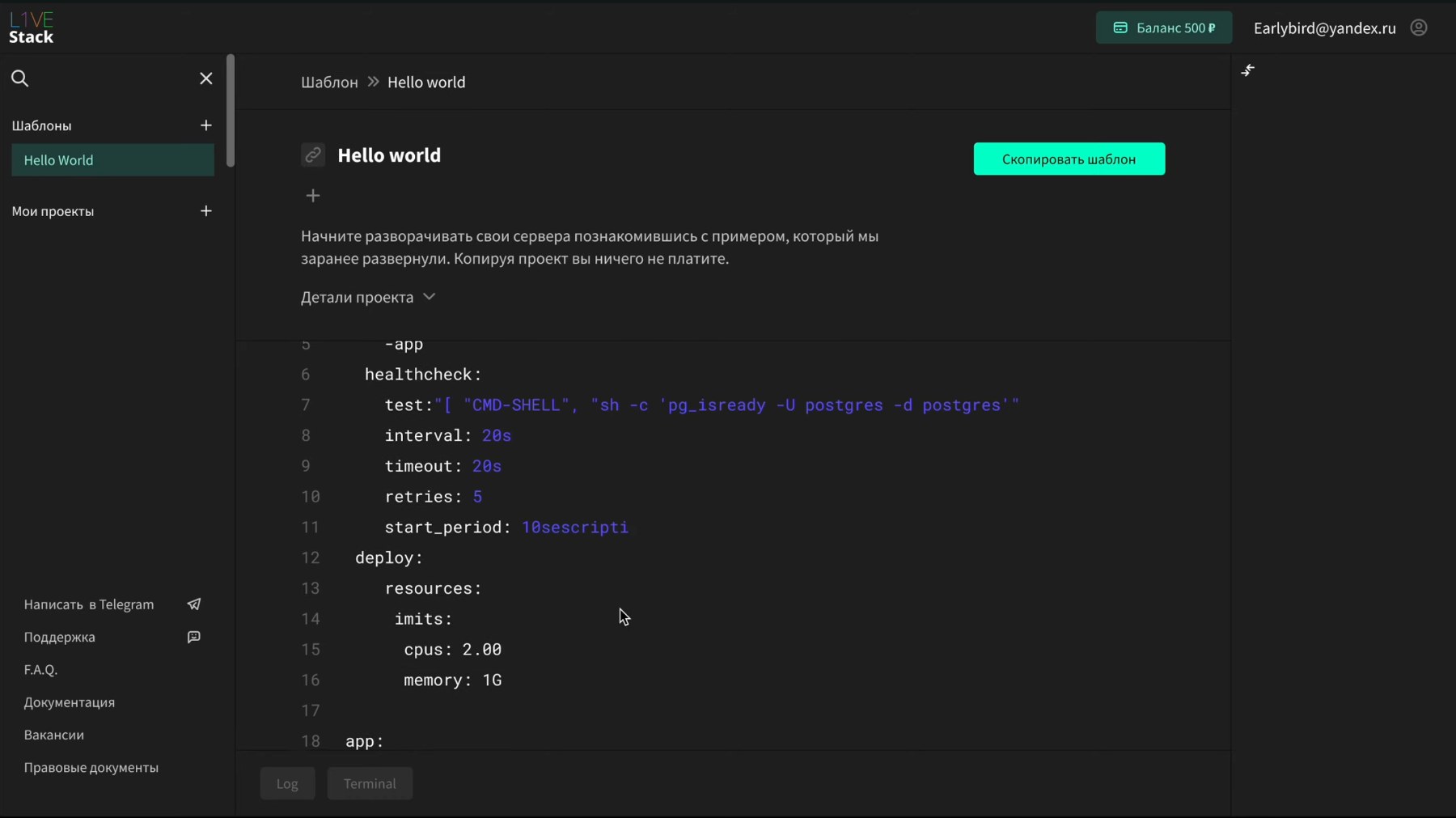Open the Terminal tab
Screen dimensions: 1456x818
(x=370, y=783)
